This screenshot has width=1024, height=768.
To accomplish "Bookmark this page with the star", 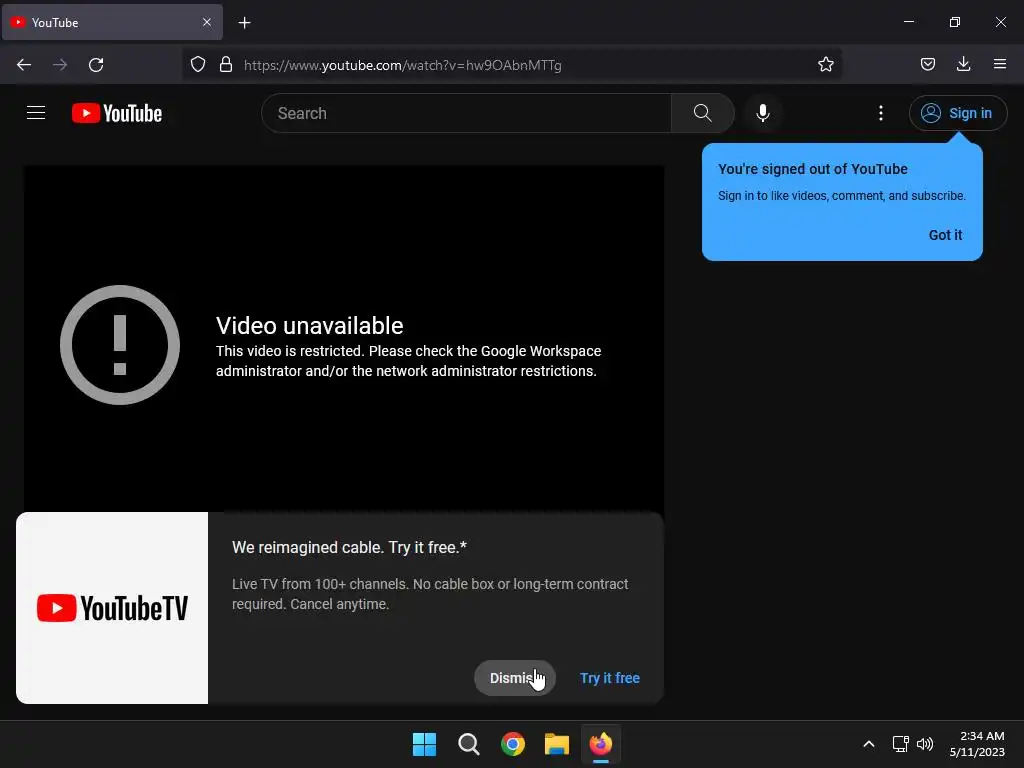I will [x=825, y=65].
